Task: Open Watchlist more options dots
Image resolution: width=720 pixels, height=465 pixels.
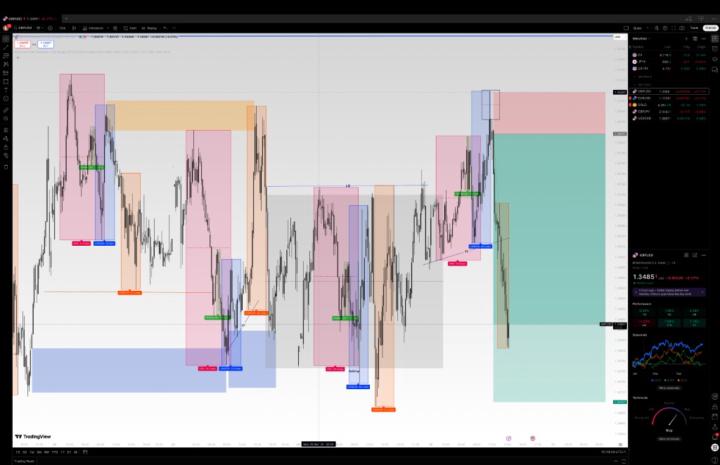Action: click(x=703, y=39)
